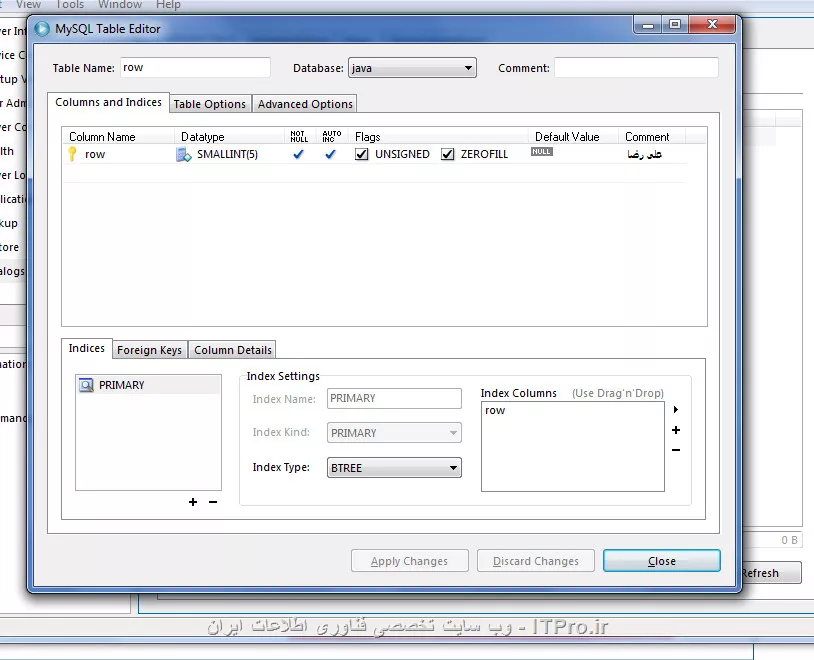The height and width of the screenshot is (660, 814).
Task: Click the SMALLINT datatype icon
Action: (184, 154)
